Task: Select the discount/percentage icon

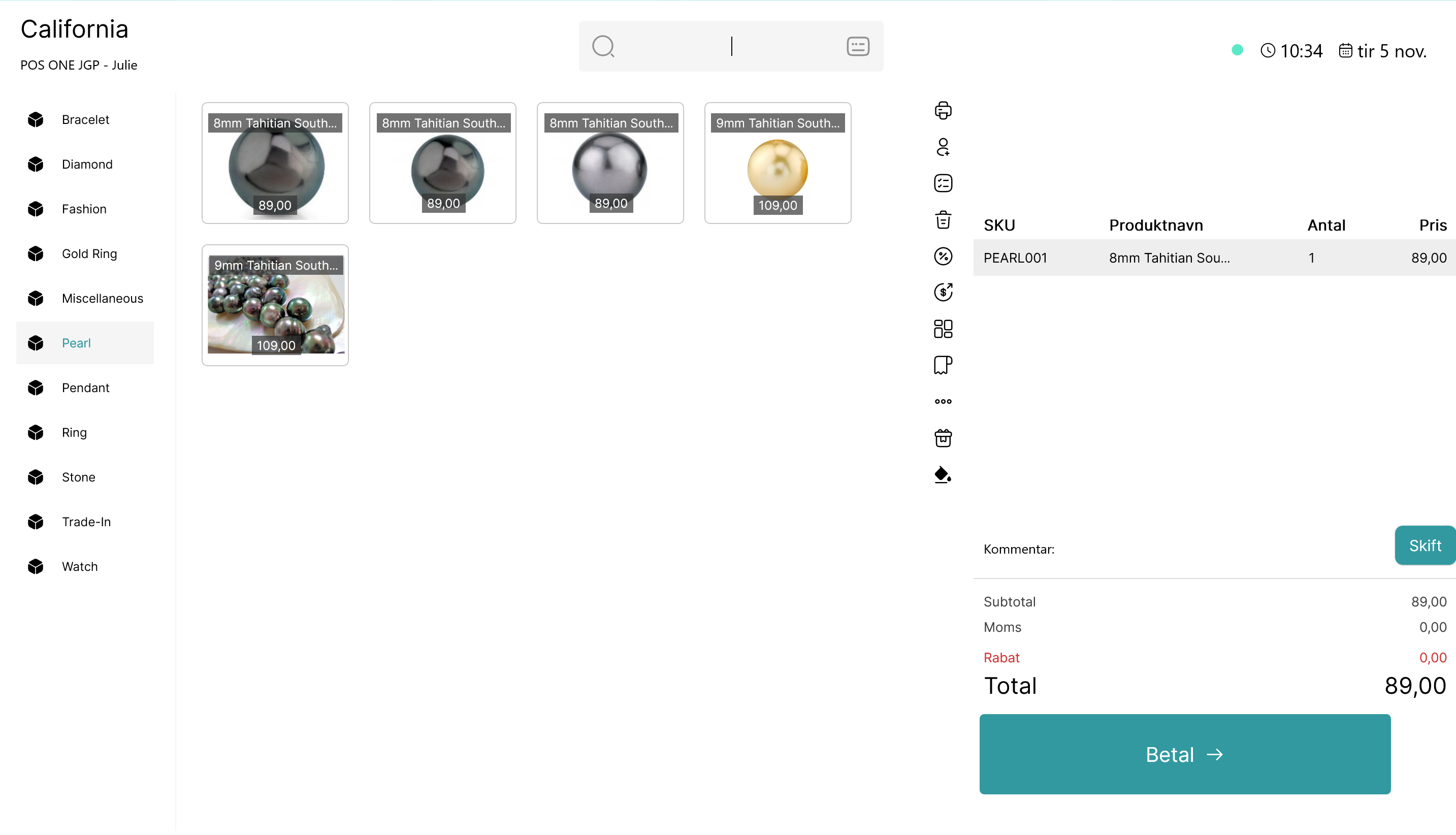Action: [x=942, y=255]
